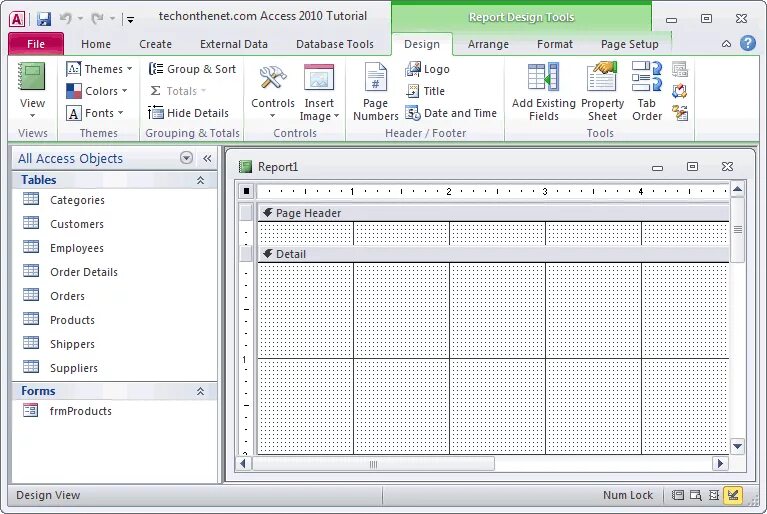Switch to the Arrange tab
This screenshot has height=514, width=767.
[x=488, y=44]
